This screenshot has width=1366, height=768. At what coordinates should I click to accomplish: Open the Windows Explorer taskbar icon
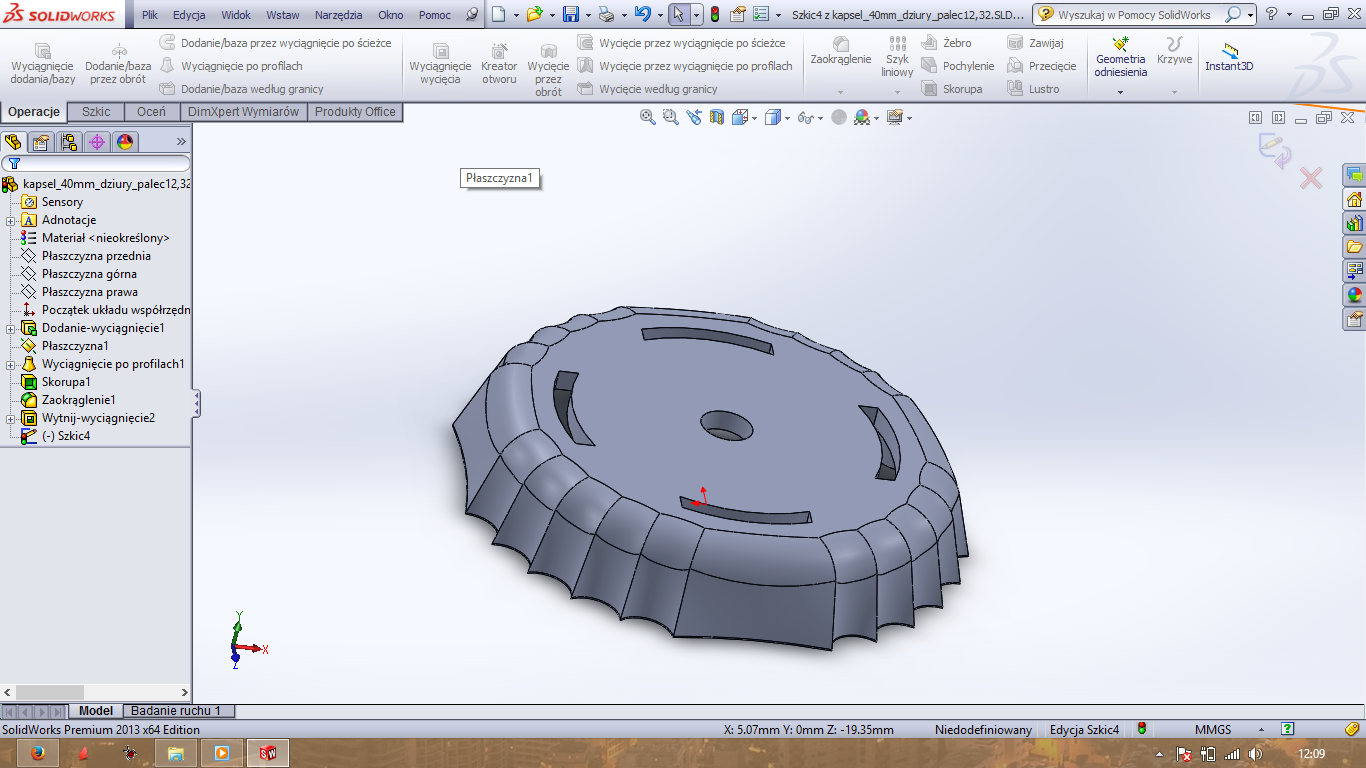[176, 753]
